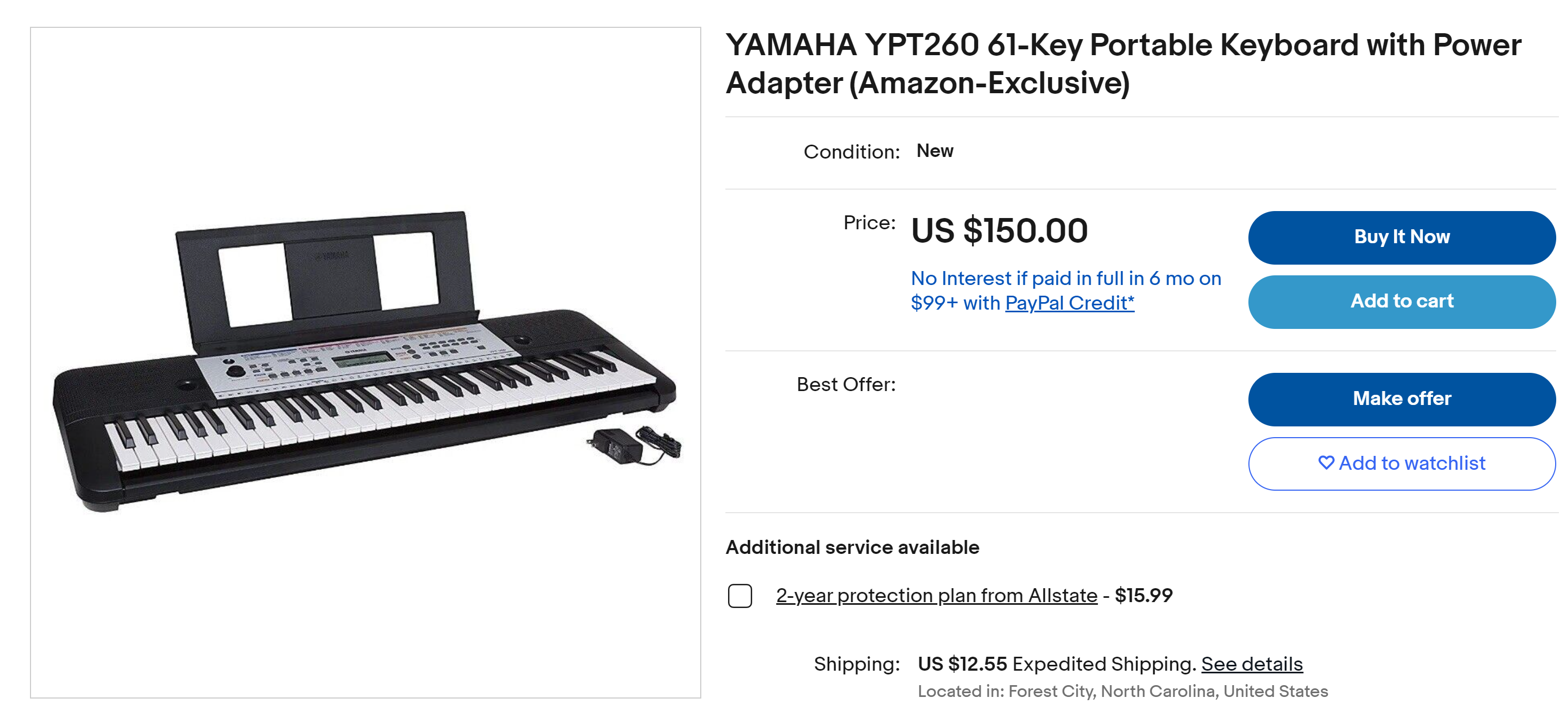Screen dimensions: 1568x713
Task: Click the US $12.55 shipping cost
Action: pyautogui.click(x=962, y=664)
